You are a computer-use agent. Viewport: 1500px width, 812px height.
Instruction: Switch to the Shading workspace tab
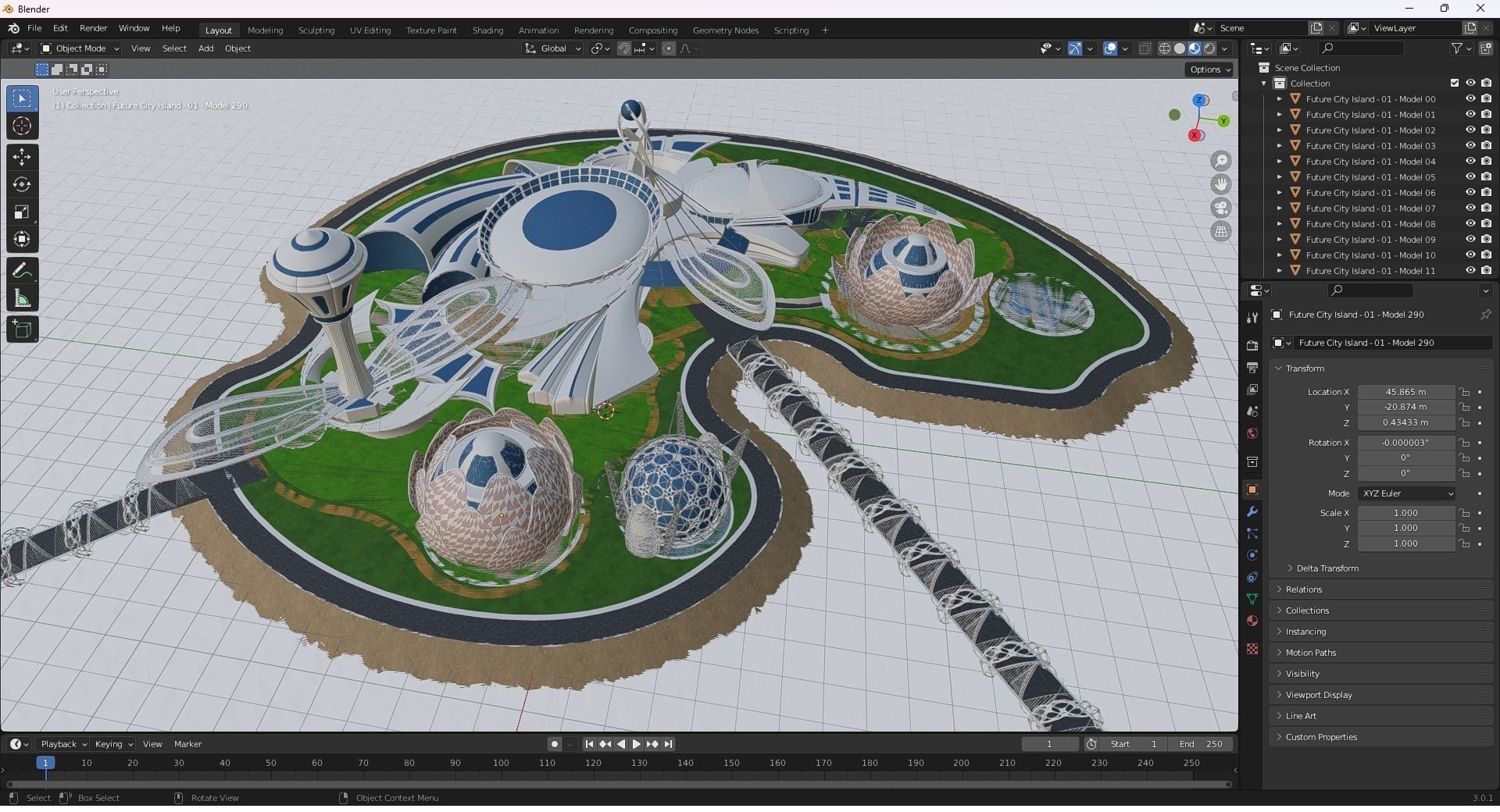pyautogui.click(x=487, y=30)
